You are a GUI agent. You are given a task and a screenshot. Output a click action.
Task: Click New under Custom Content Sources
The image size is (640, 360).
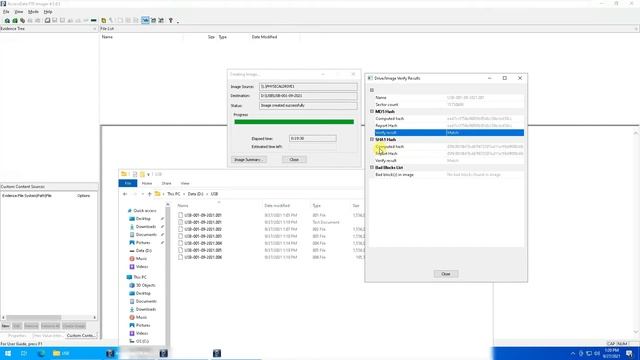click(5, 326)
